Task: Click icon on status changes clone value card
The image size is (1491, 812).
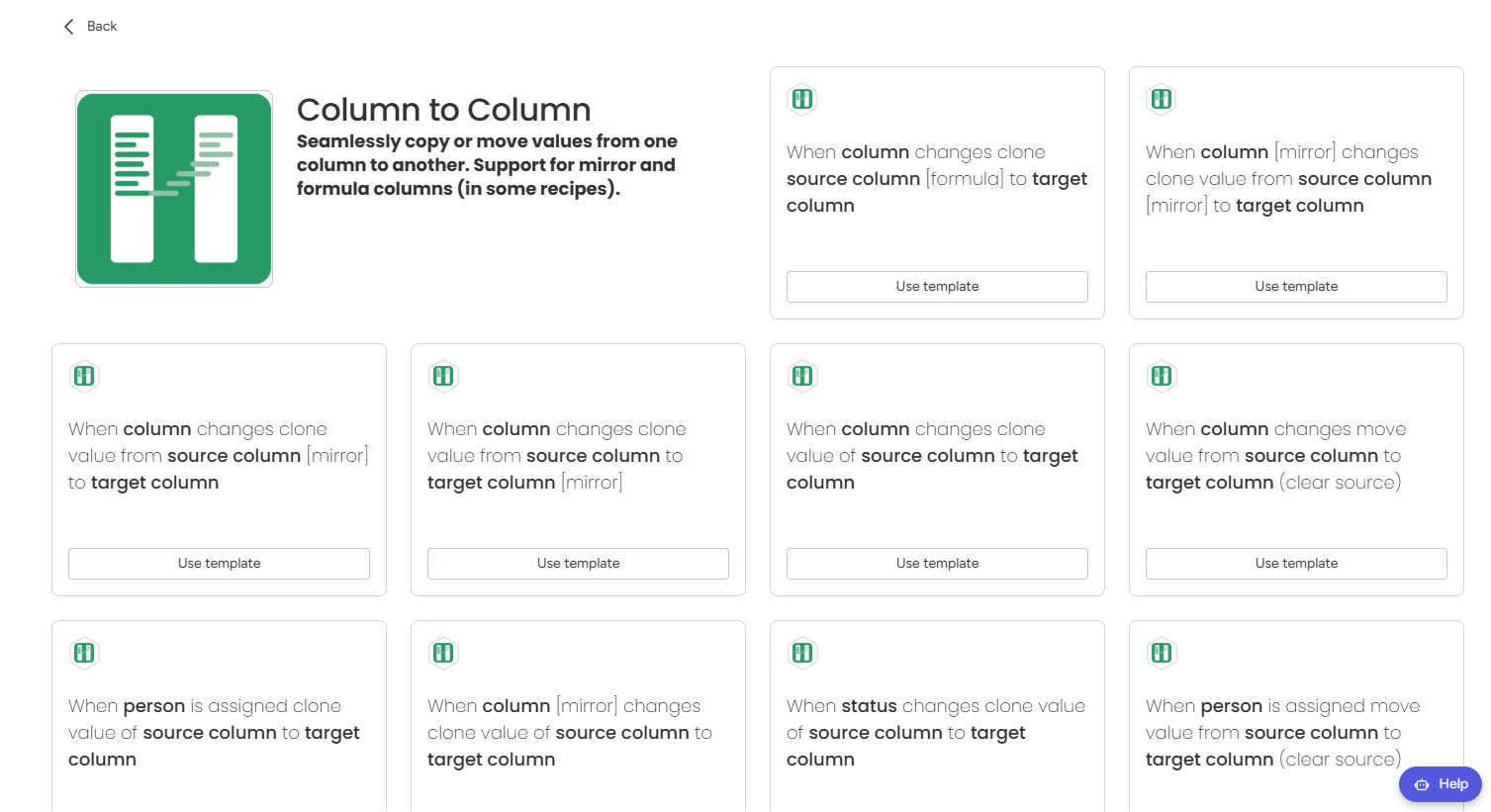Action: pos(802,653)
